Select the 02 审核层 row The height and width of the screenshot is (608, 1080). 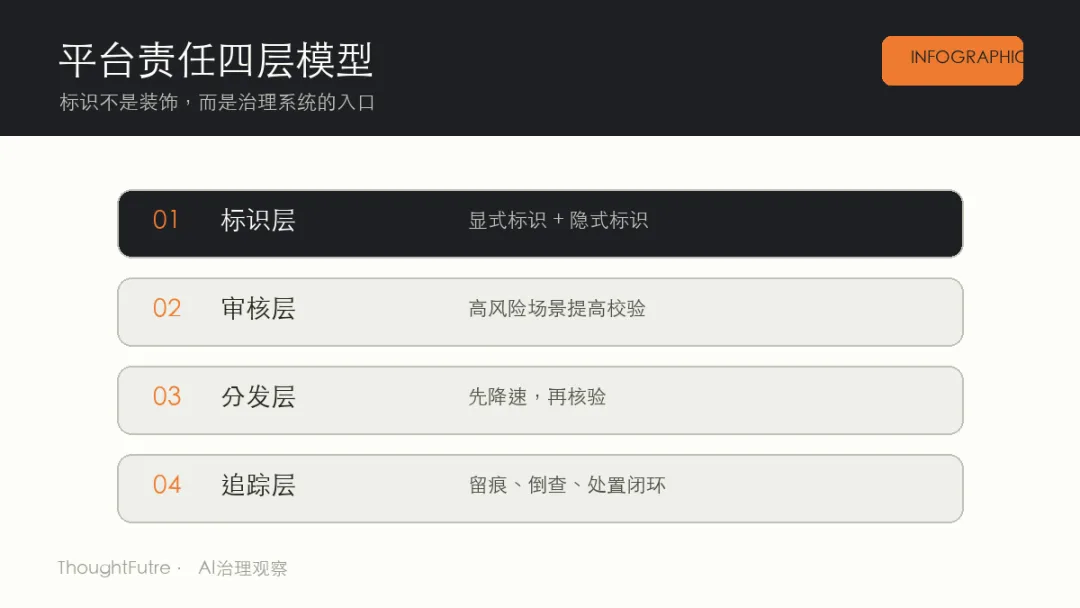click(x=540, y=312)
